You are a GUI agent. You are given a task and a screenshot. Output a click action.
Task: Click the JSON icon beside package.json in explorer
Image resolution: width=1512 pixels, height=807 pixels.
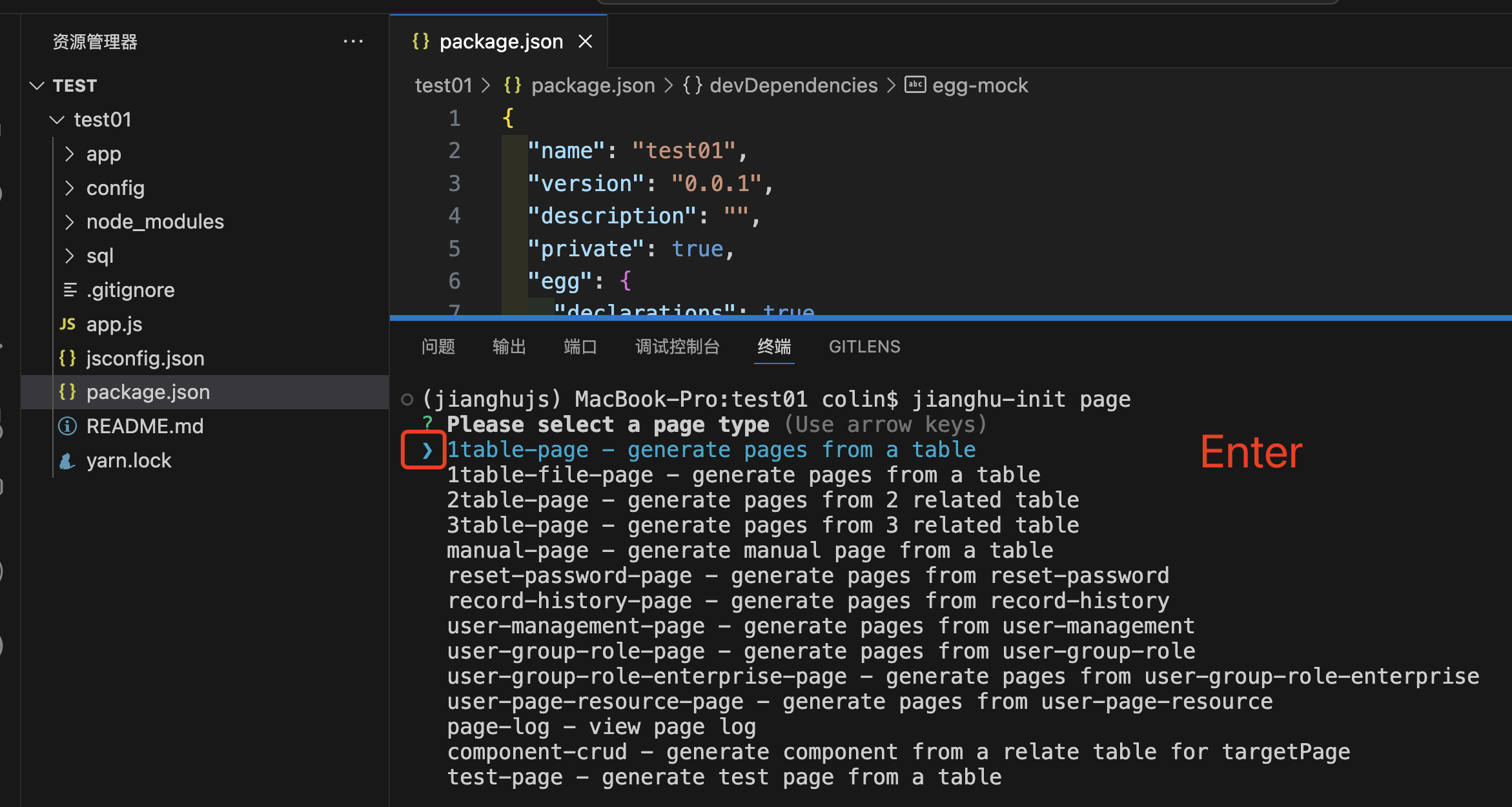(67, 392)
